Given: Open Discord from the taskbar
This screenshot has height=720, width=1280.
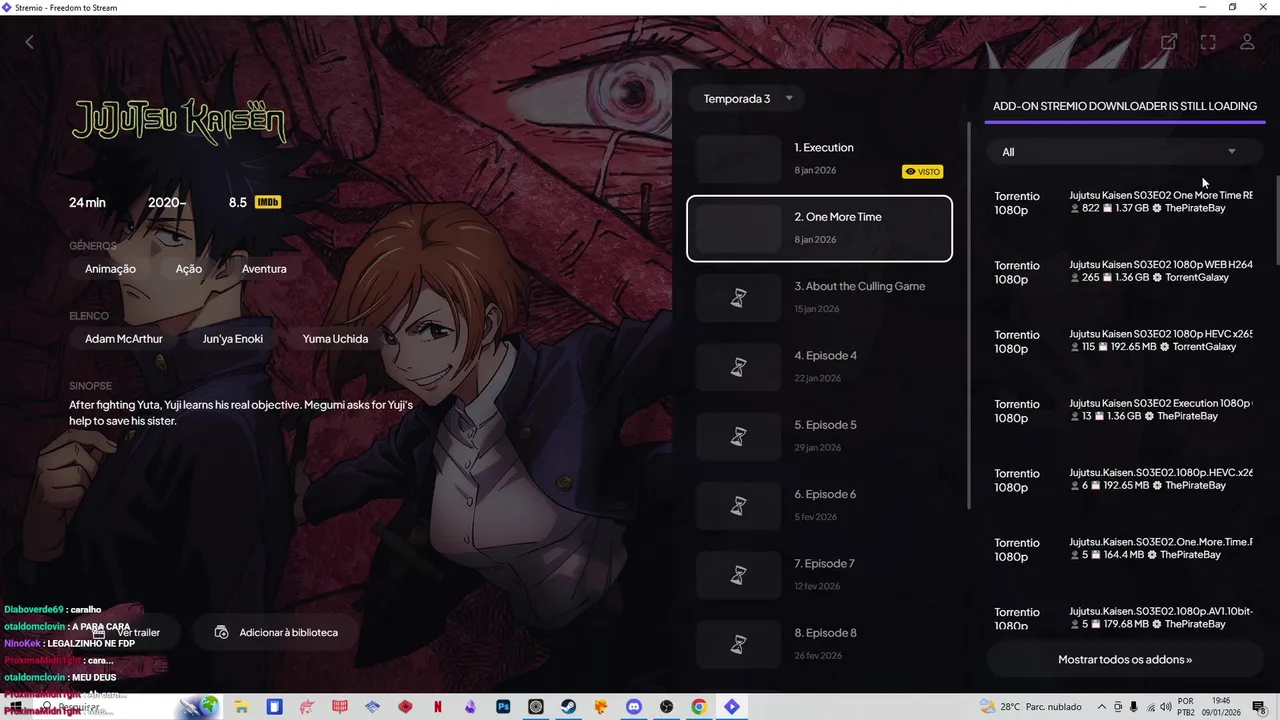Looking at the screenshot, I should pos(634,707).
